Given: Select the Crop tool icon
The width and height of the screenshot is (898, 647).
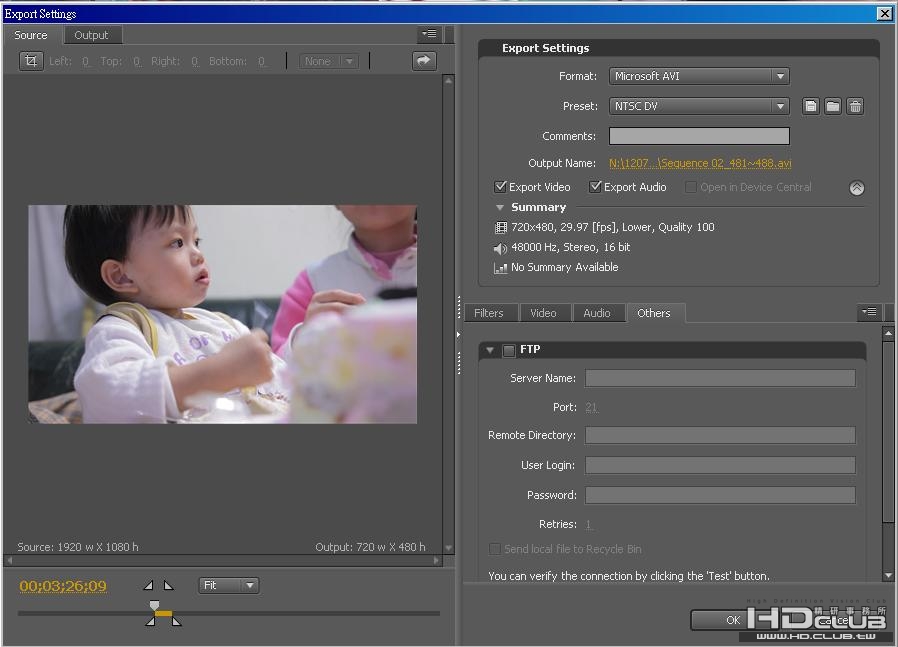Looking at the screenshot, I should 31,61.
